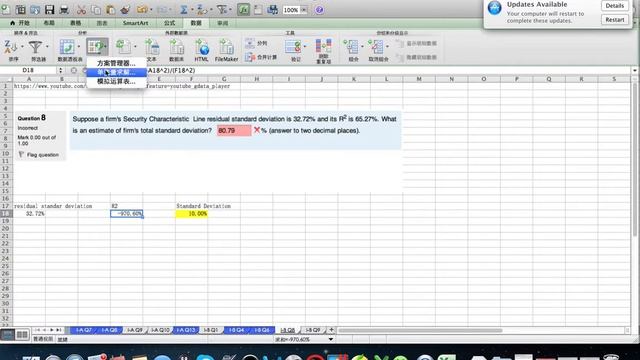Image resolution: width=640 pixels, height=360 pixels.
Task: Open the Formulas ribbon tab
Action: pos(169,23)
